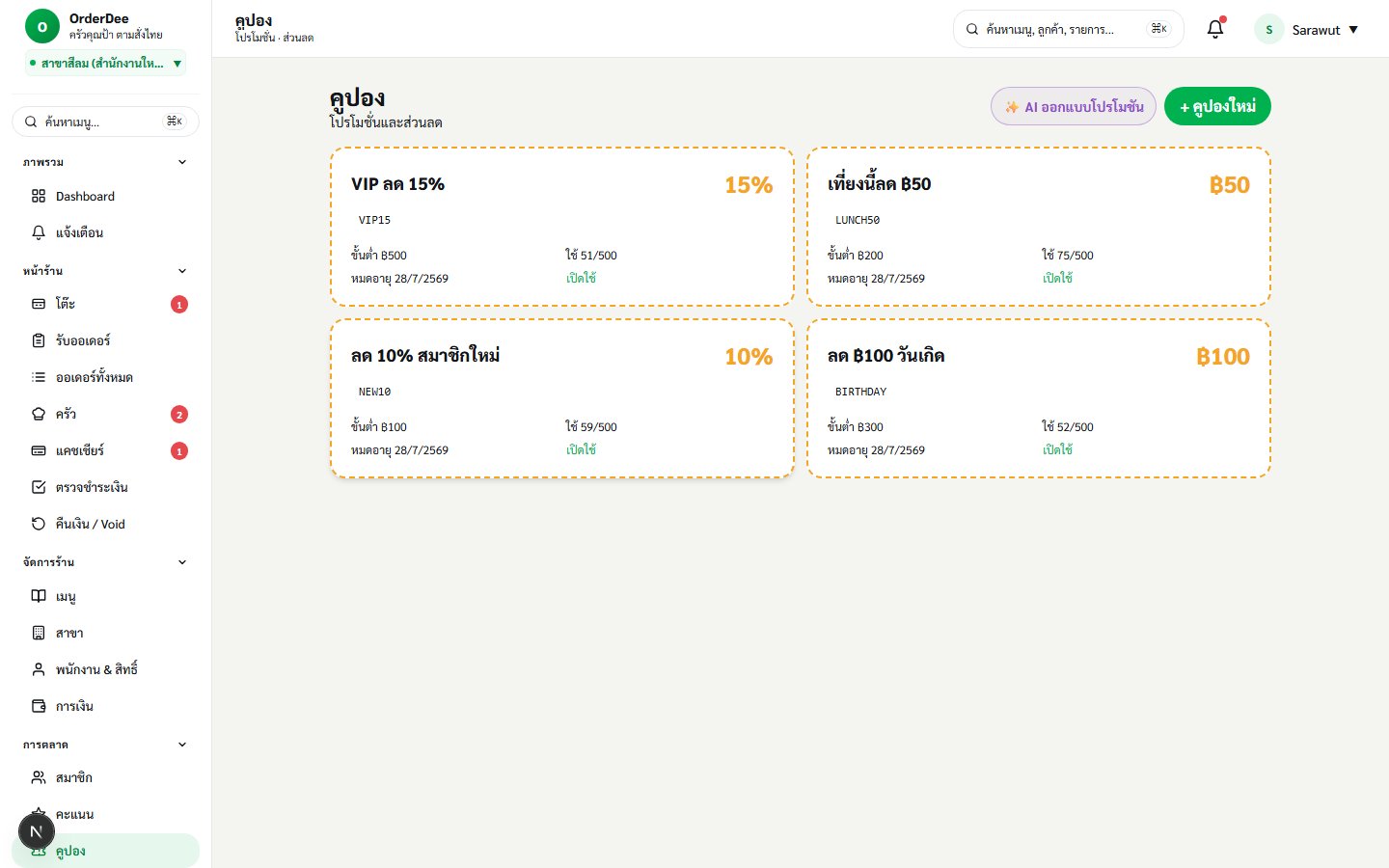Click the VIP15 coupon code
Screen dimensions: 1389x868
click(374, 220)
